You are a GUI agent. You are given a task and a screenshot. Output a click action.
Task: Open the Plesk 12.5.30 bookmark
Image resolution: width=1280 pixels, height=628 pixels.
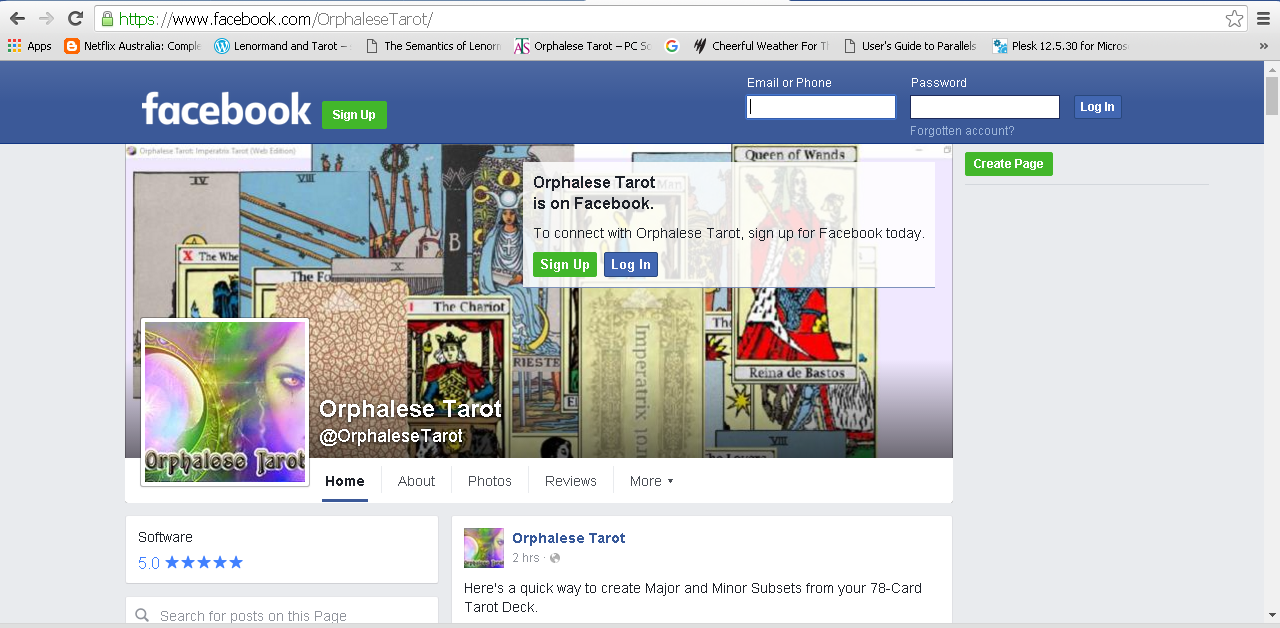tap(1061, 46)
